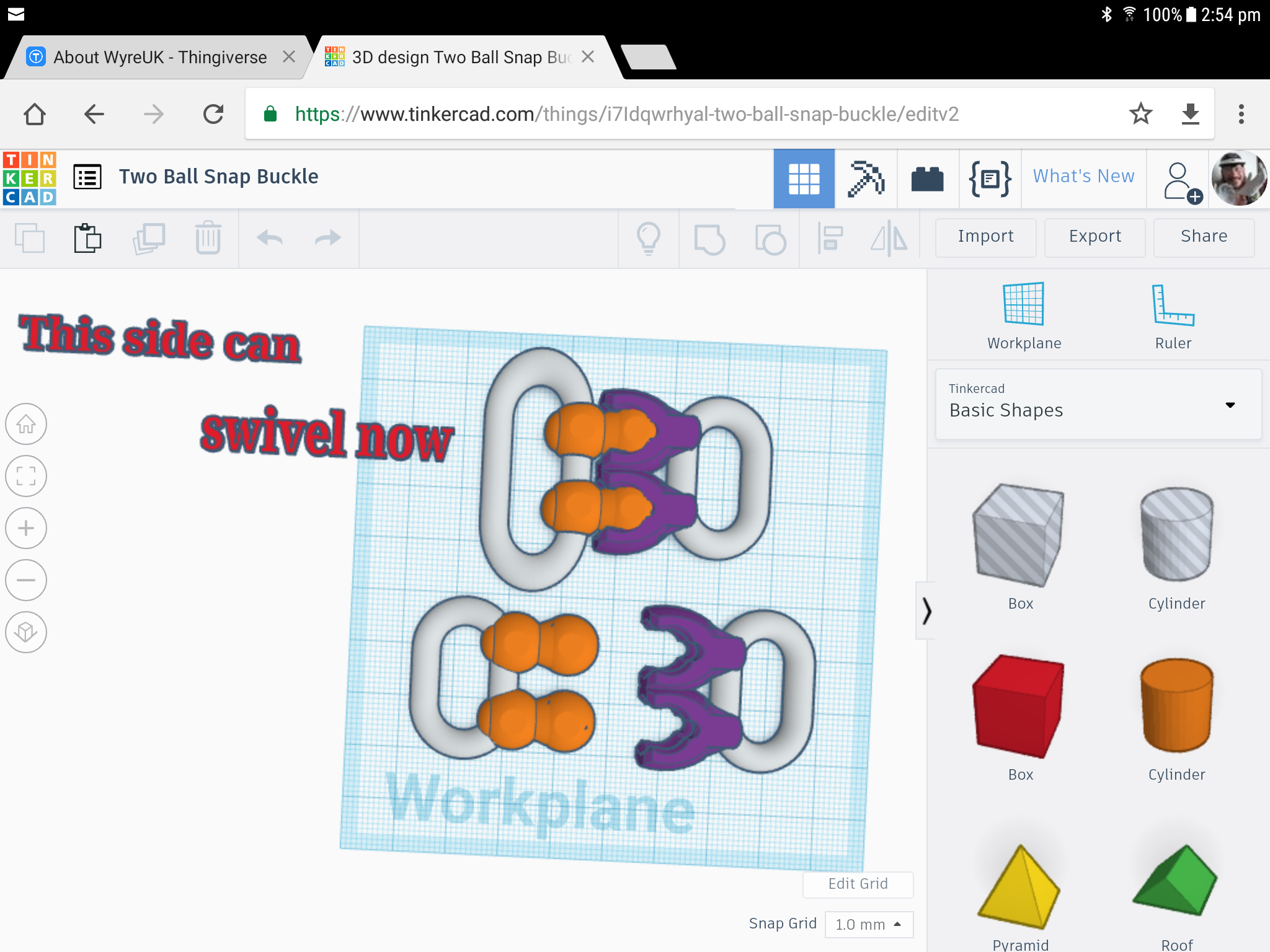This screenshot has width=1270, height=952.
Task: Click the Mirror flip icon
Action: [x=889, y=238]
